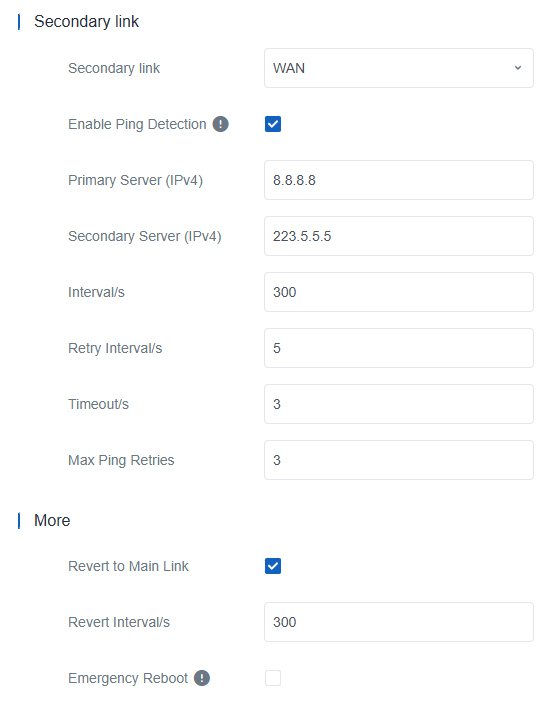Select the Max Ping Retries input field
The image size is (556, 701).
tap(399, 460)
